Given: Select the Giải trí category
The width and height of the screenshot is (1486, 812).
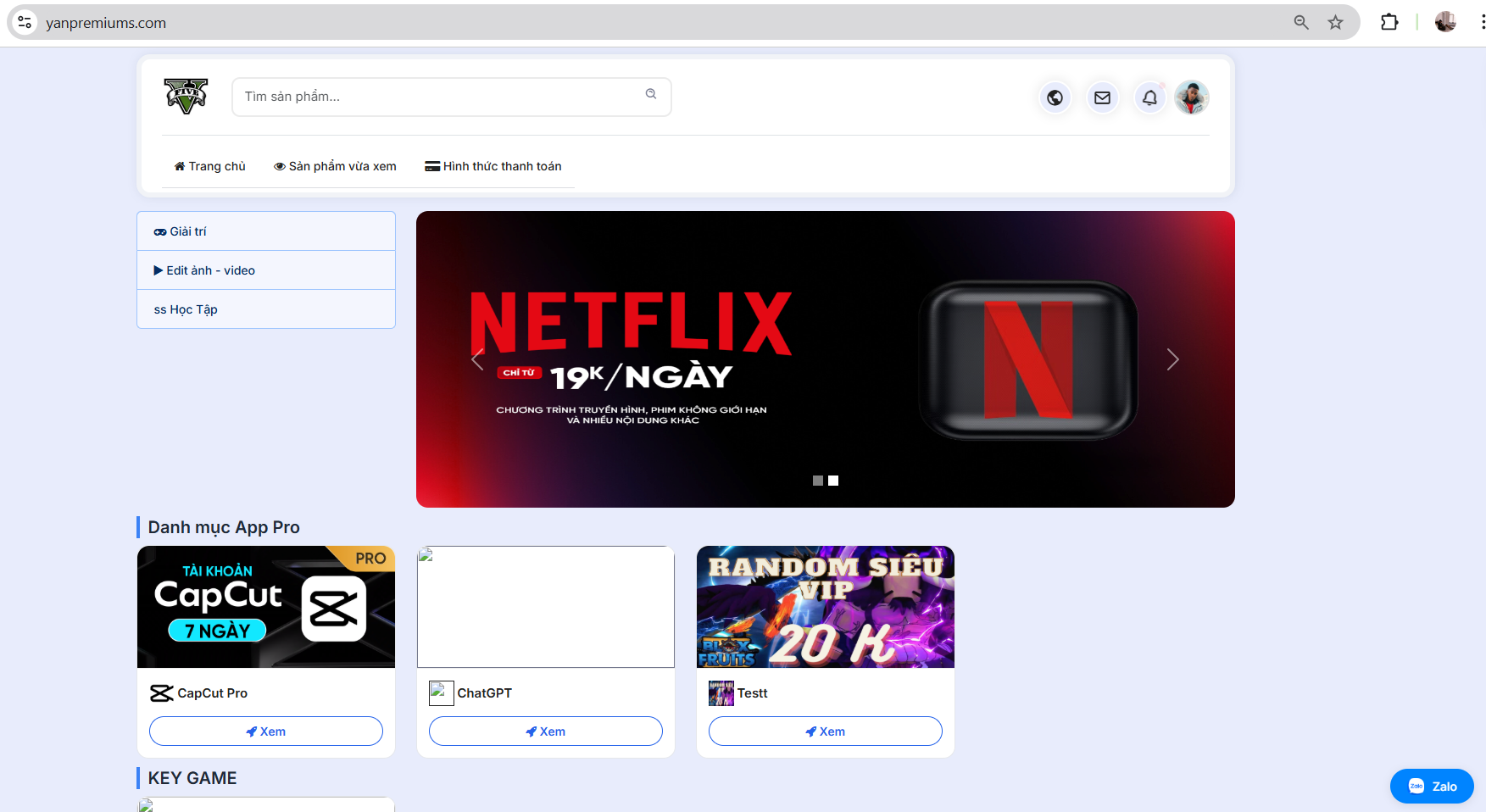Looking at the screenshot, I should tap(266, 231).
